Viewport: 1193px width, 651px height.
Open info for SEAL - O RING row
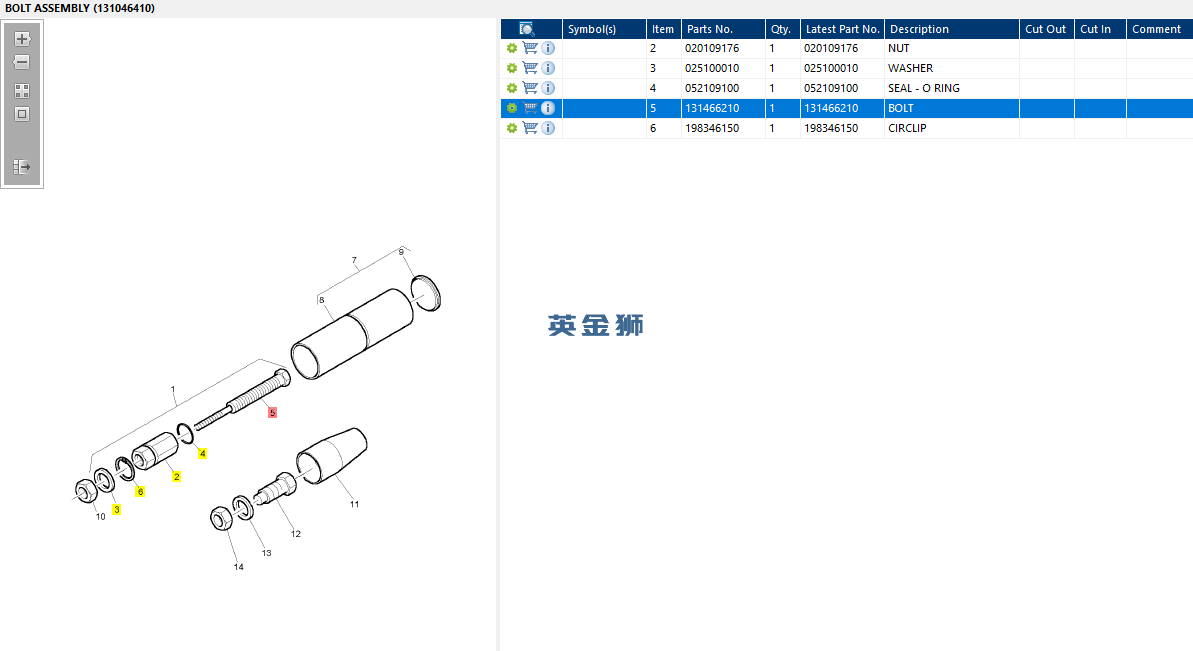click(548, 88)
